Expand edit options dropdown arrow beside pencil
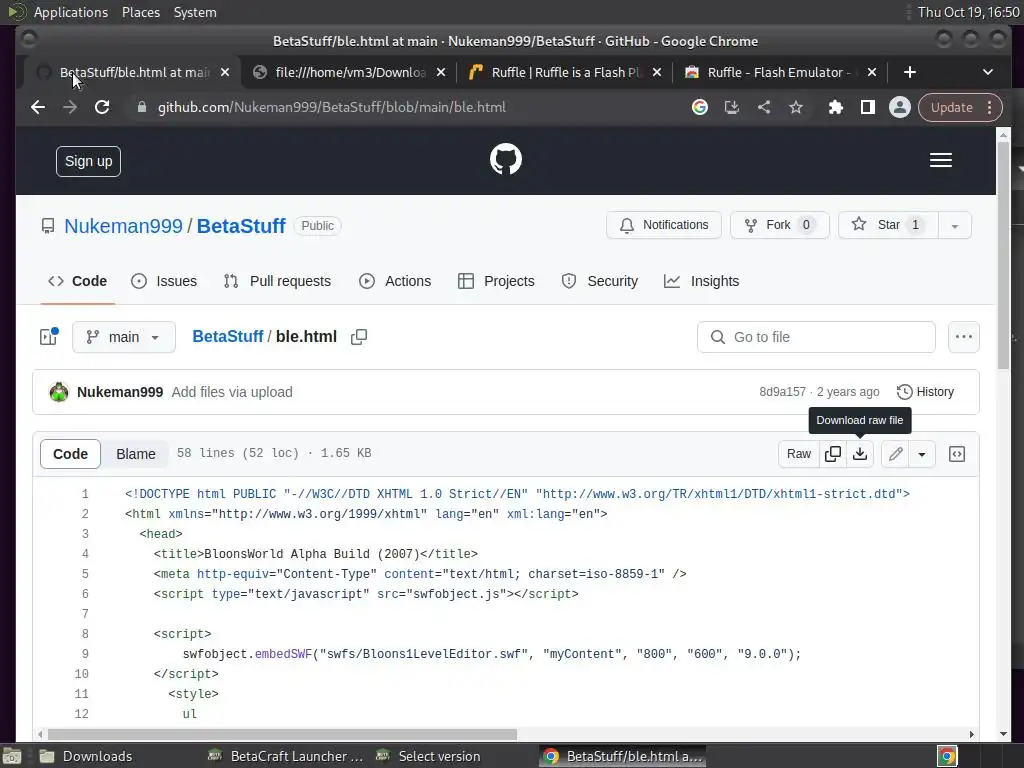 921,454
